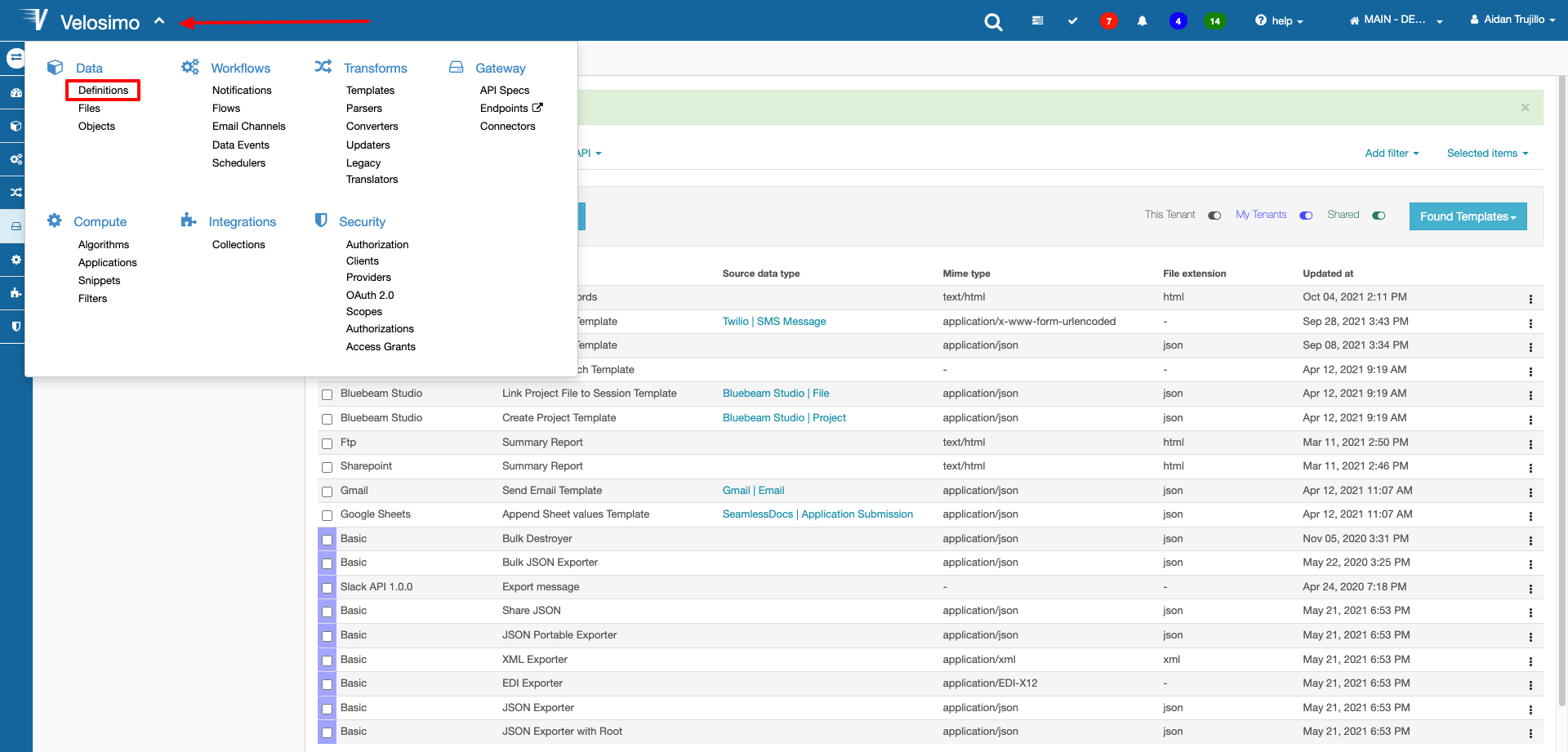Open Integrations puzzle icon in sidebar
Image resolution: width=1568 pixels, height=752 pixels.
(16, 292)
